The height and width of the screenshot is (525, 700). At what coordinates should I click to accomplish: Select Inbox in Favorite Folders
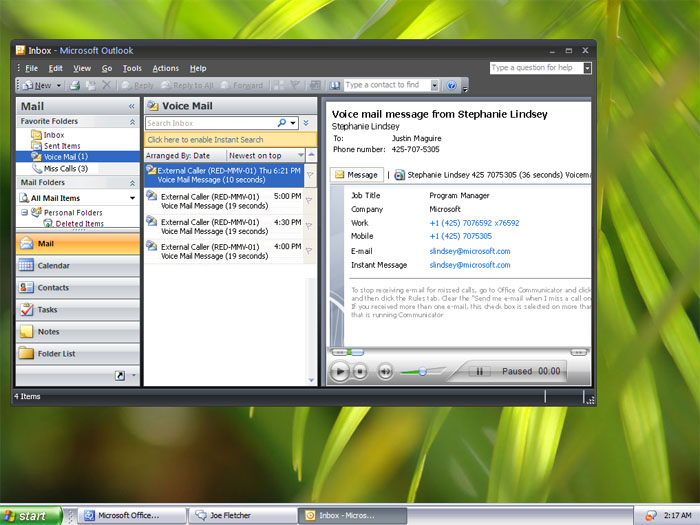48,135
